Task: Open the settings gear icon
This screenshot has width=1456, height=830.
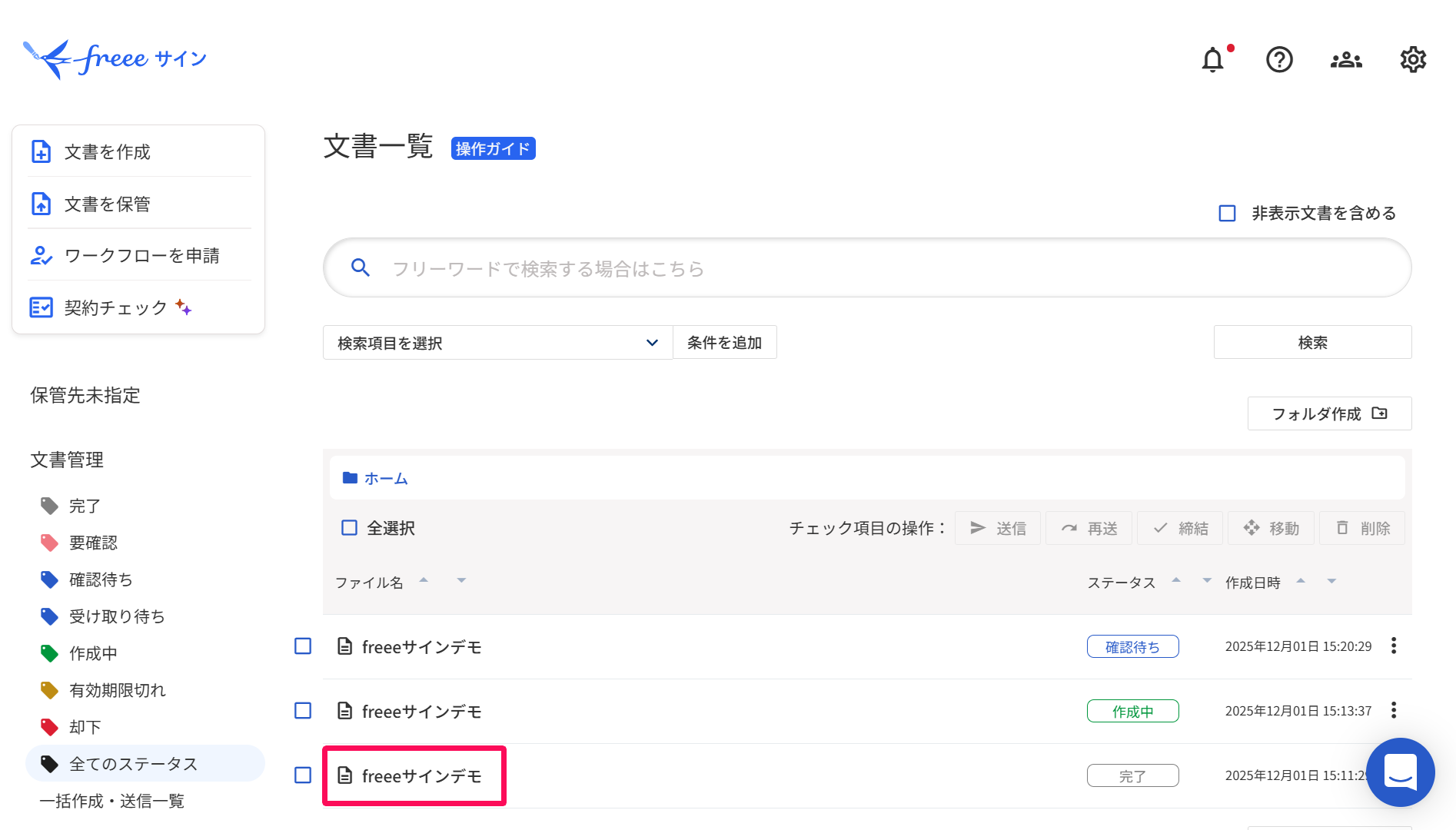Action: pyautogui.click(x=1413, y=59)
